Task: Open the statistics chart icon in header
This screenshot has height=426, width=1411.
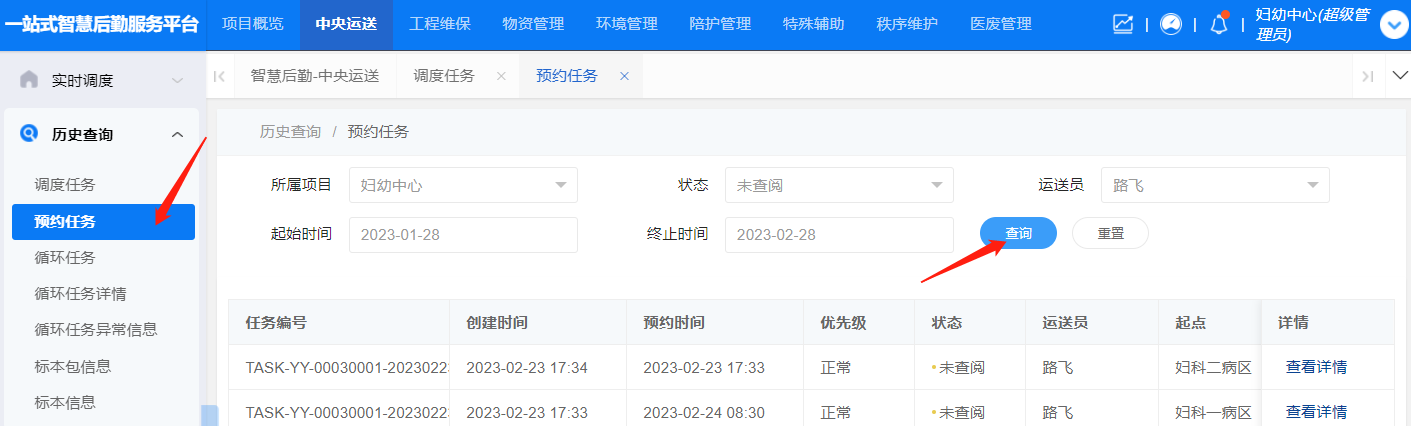Action: [1123, 24]
